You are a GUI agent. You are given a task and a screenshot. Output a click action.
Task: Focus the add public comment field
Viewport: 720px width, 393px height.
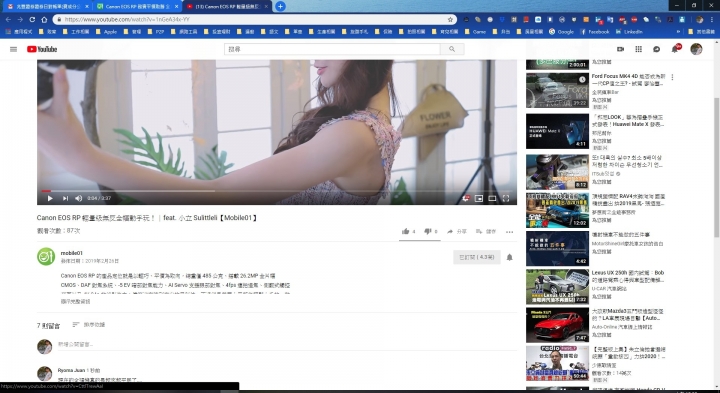click(x=287, y=344)
